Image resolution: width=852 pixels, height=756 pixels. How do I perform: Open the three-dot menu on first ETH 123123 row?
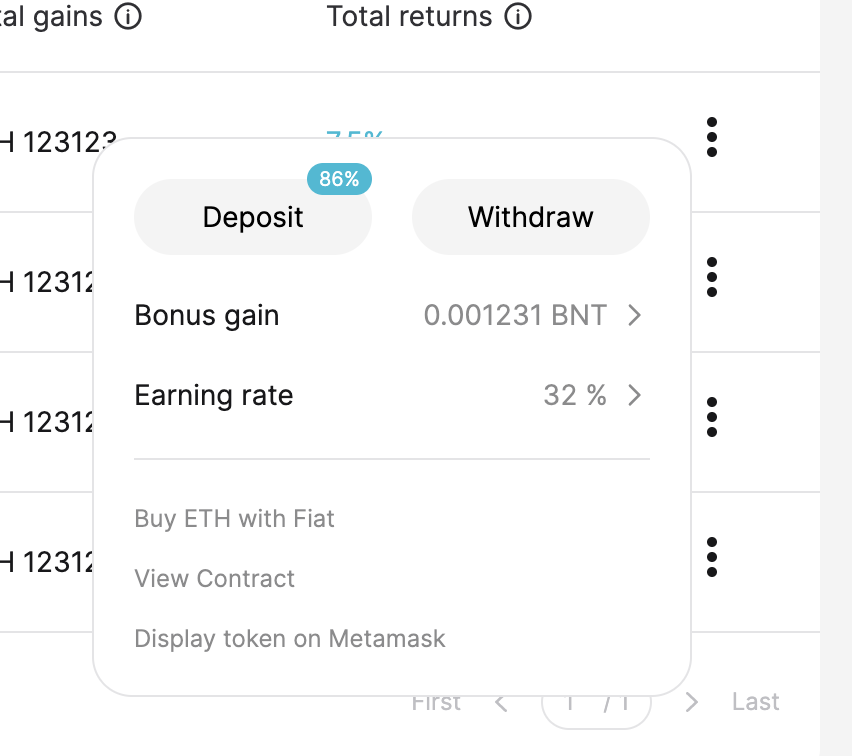(x=711, y=138)
